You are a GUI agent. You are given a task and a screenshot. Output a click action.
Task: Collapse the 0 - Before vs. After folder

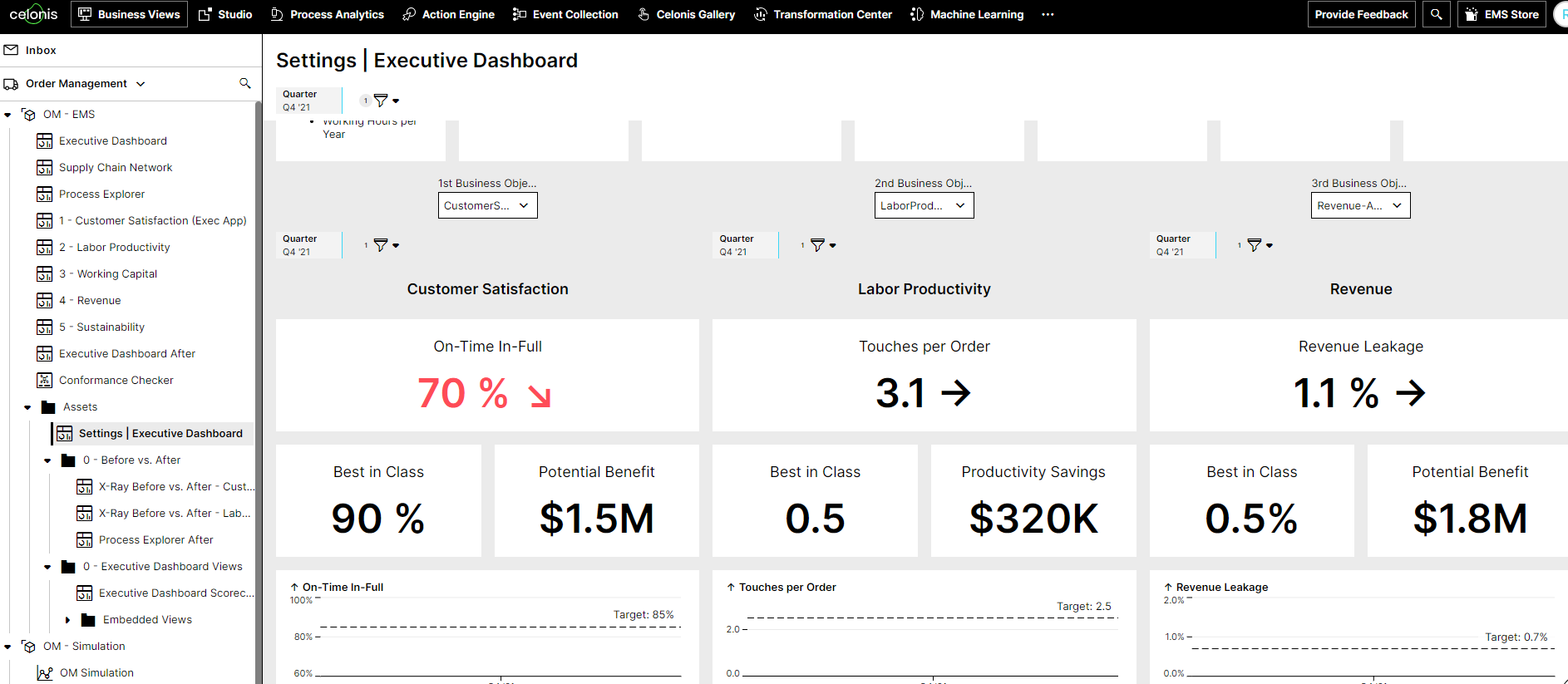pyautogui.click(x=47, y=460)
